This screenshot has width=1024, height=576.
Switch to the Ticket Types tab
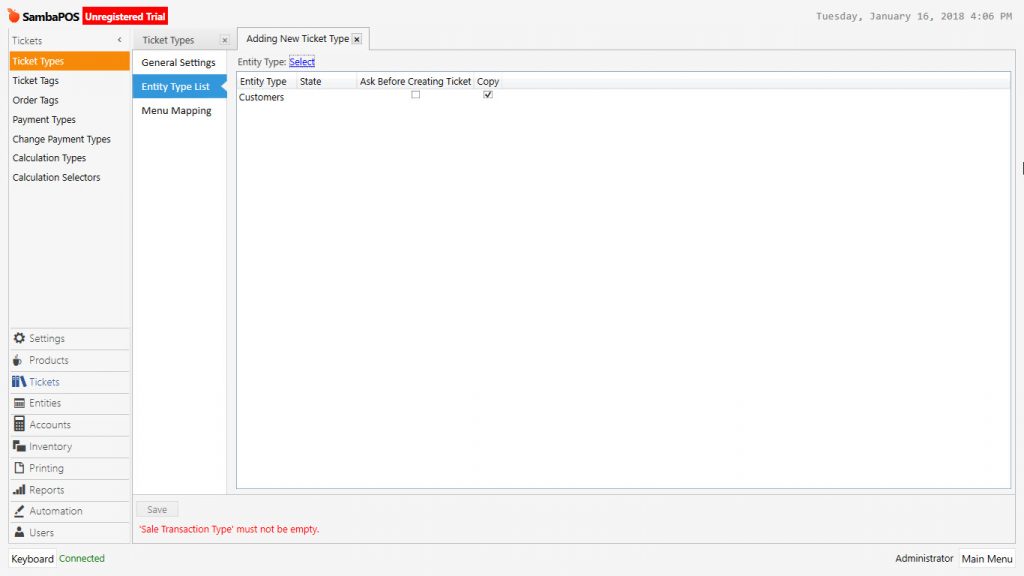click(168, 40)
